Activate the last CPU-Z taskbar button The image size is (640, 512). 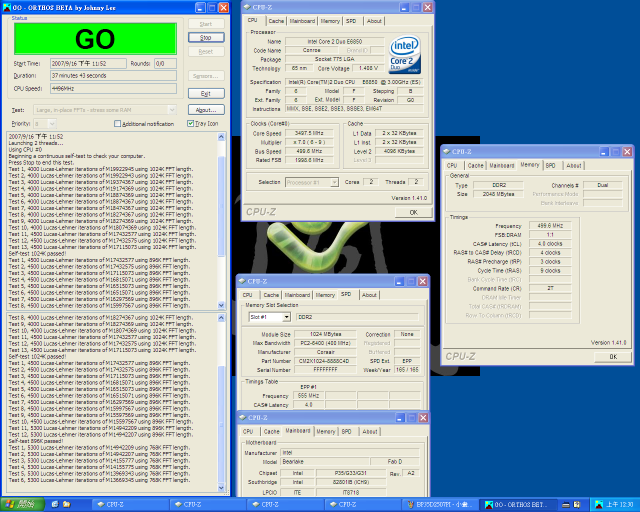click(x=363, y=505)
